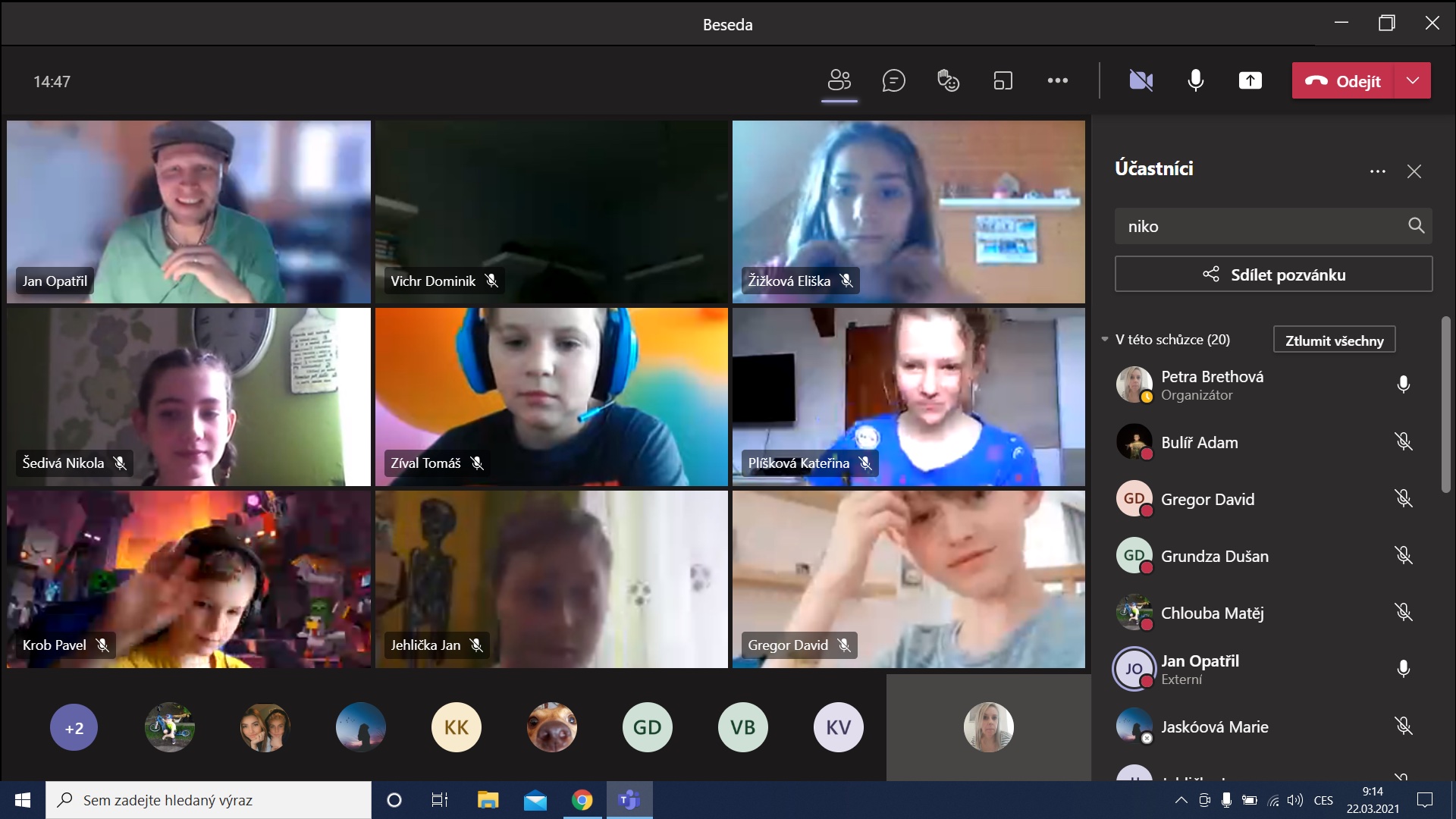Click the participants search field with 'niko'
The width and height of the screenshot is (1456, 819).
(x=1259, y=226)
